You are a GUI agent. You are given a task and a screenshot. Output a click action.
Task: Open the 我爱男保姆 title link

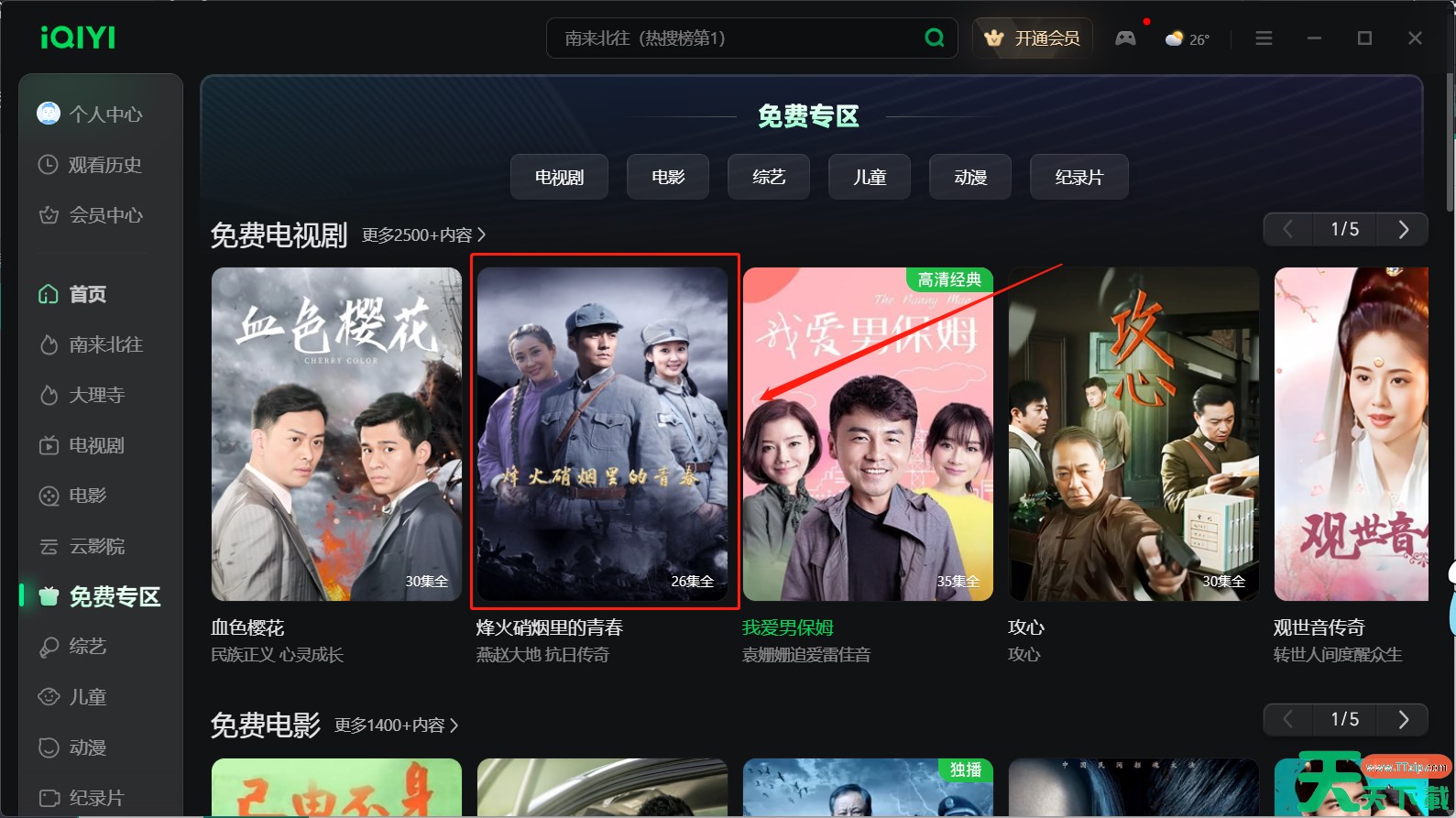(x=788, y=627)
